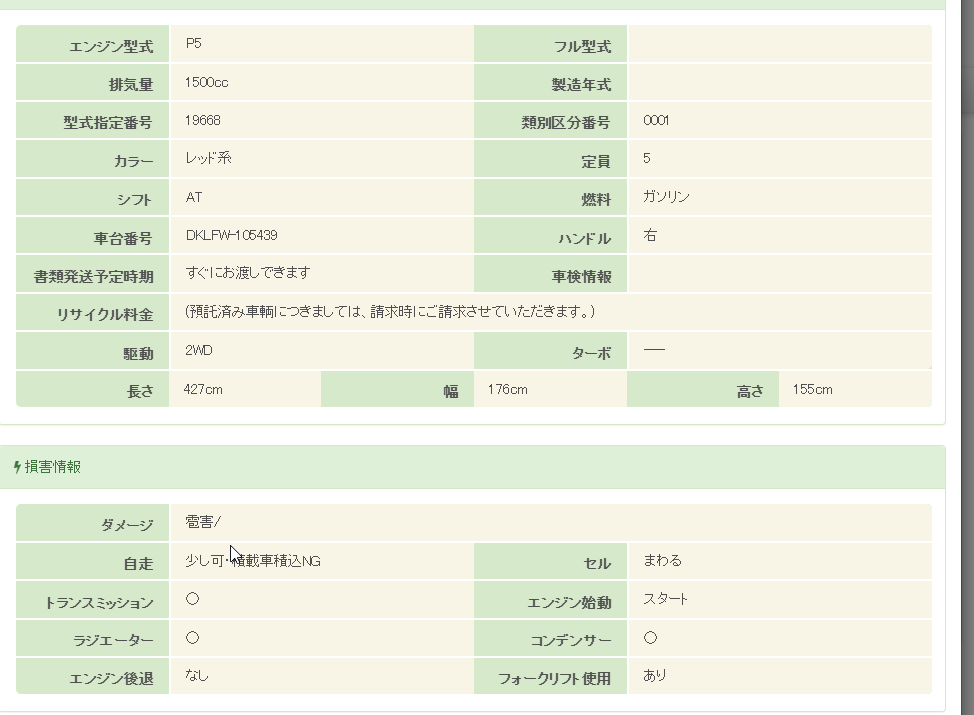Click the circle mark for ラジエーター
This screenshot has width=974, height=715.
[192, 638]
